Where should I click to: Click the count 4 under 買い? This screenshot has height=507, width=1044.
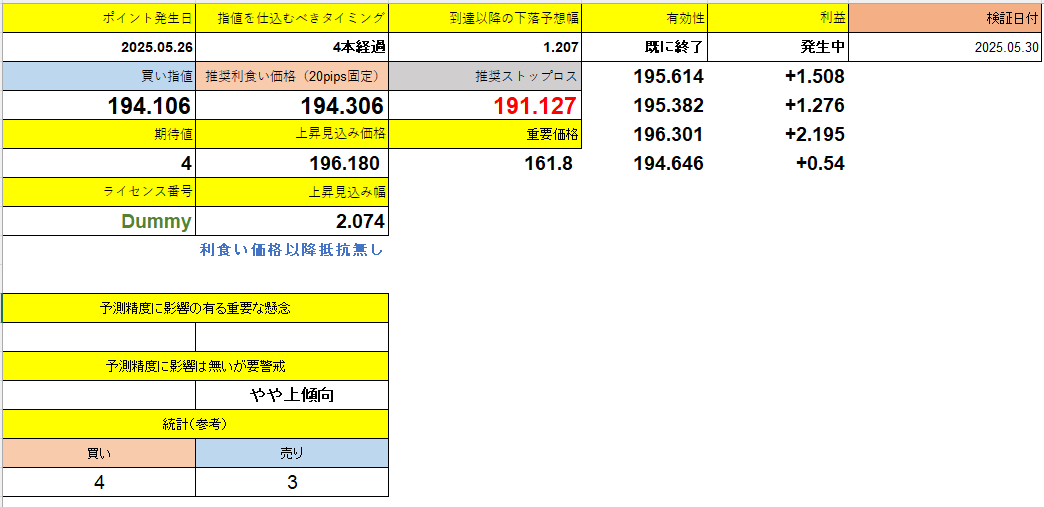99,482
